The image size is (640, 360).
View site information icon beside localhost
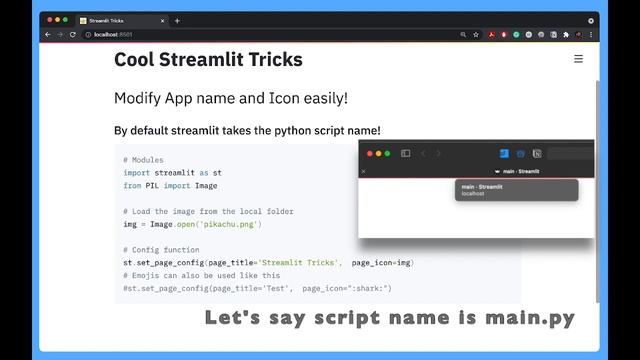pos(88,35)
